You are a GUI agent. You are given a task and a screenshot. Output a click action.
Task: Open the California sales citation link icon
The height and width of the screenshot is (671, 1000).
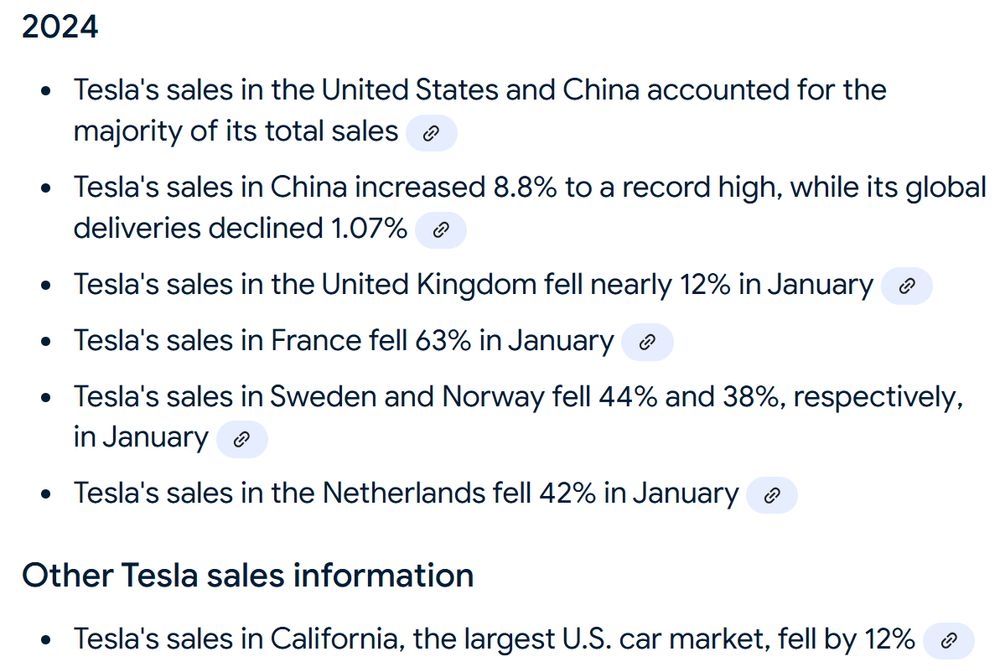(948, 640)
